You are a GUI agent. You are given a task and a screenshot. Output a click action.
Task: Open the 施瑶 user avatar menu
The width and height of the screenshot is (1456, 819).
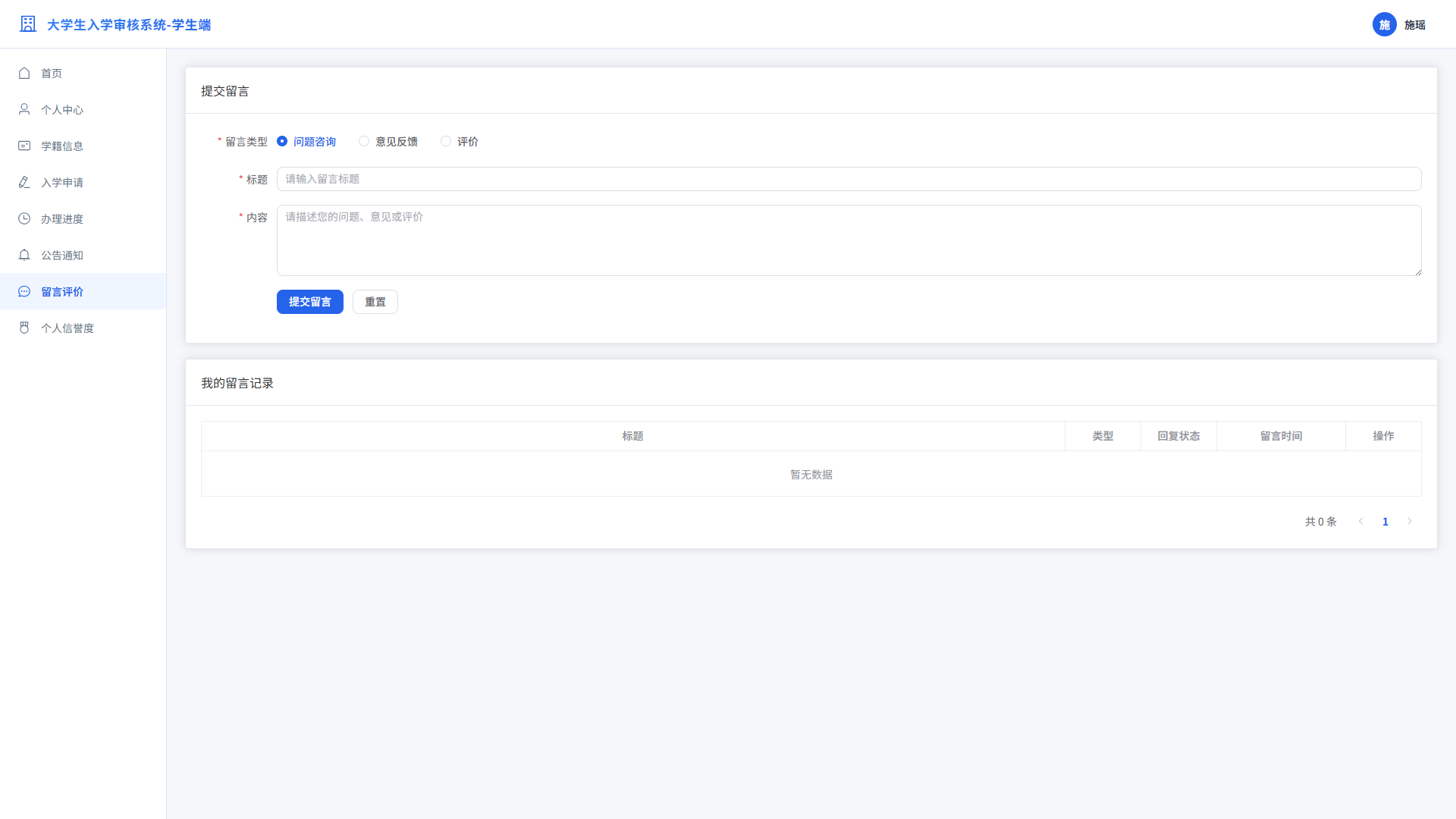[1385, 24]
